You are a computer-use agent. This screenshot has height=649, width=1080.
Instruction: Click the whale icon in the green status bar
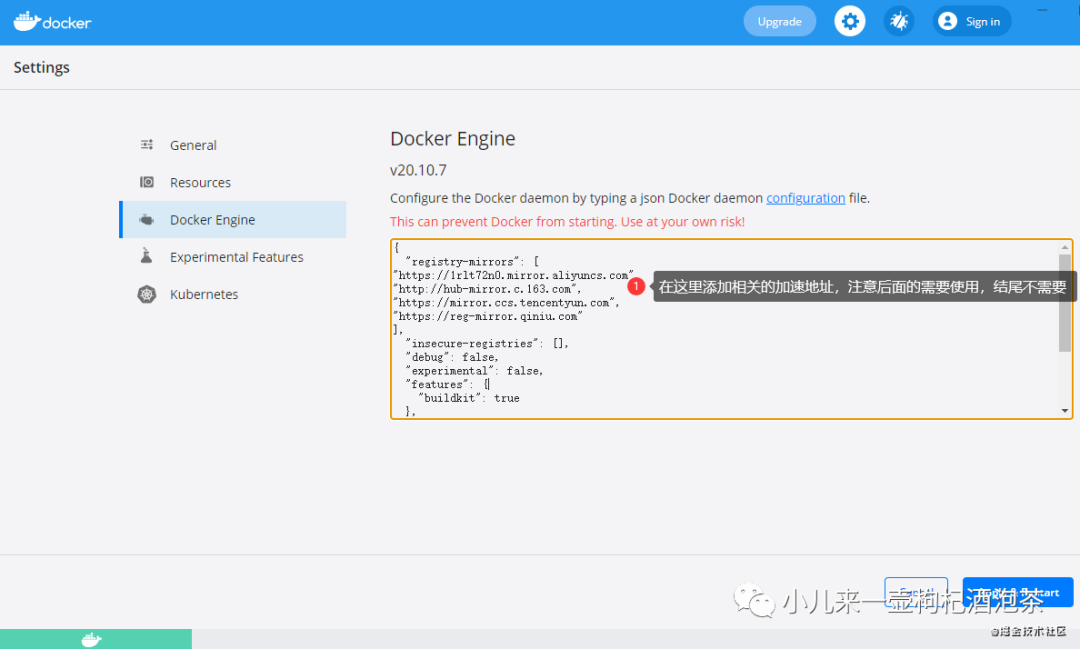(91, 639)
